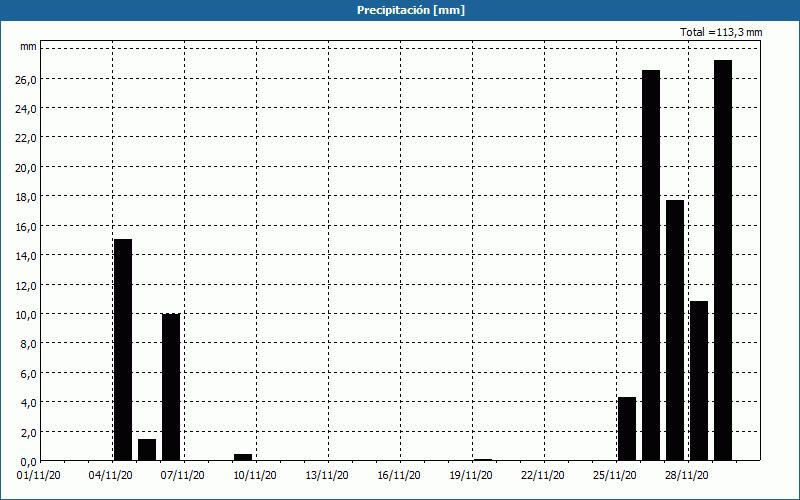Click the 4,0 y-axis value
This screenshot has width=800, height=500.
coord(29,403)
